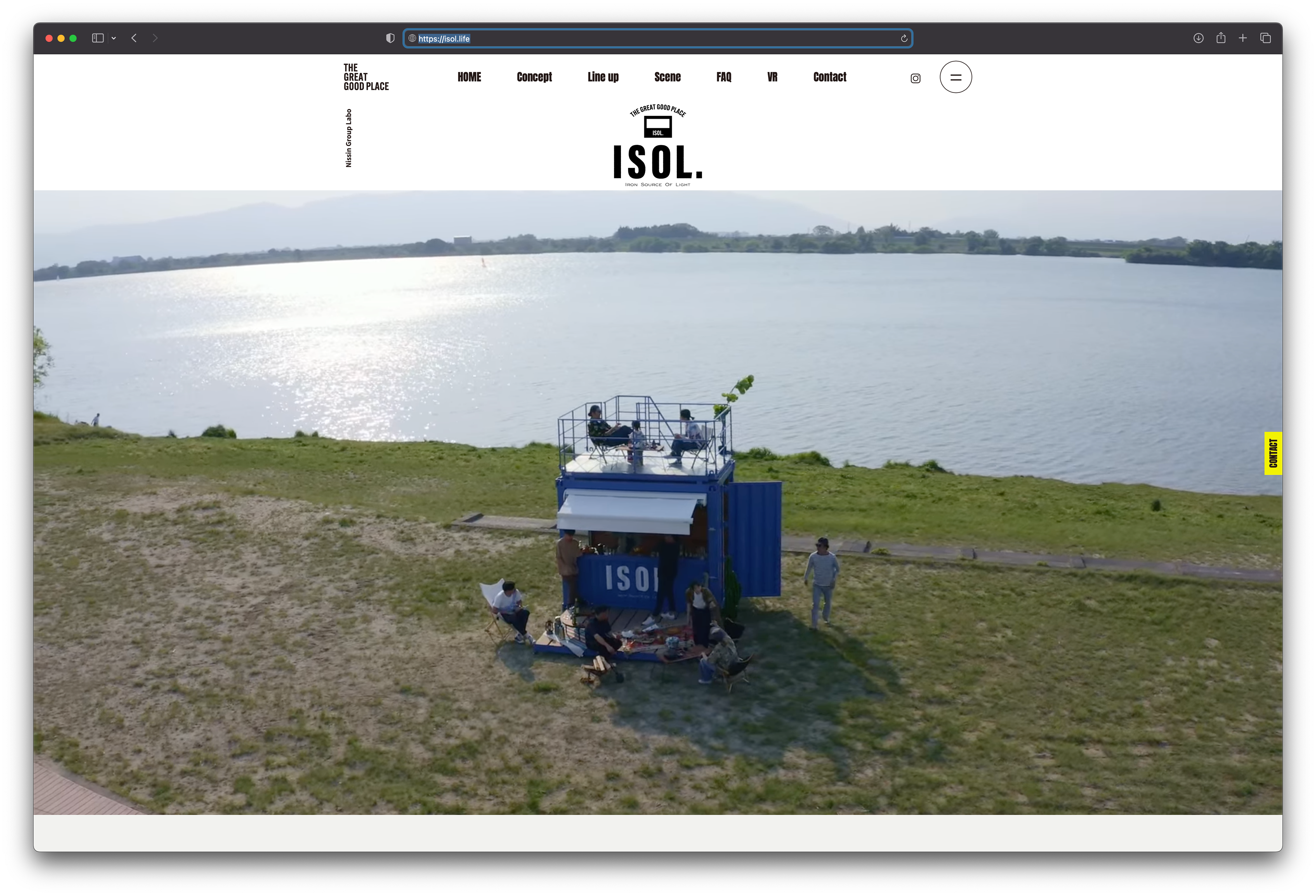This screenshot has width=1316, height=896.
Task: Reload the page with refresh icon
Action: (x=904, y=38)
